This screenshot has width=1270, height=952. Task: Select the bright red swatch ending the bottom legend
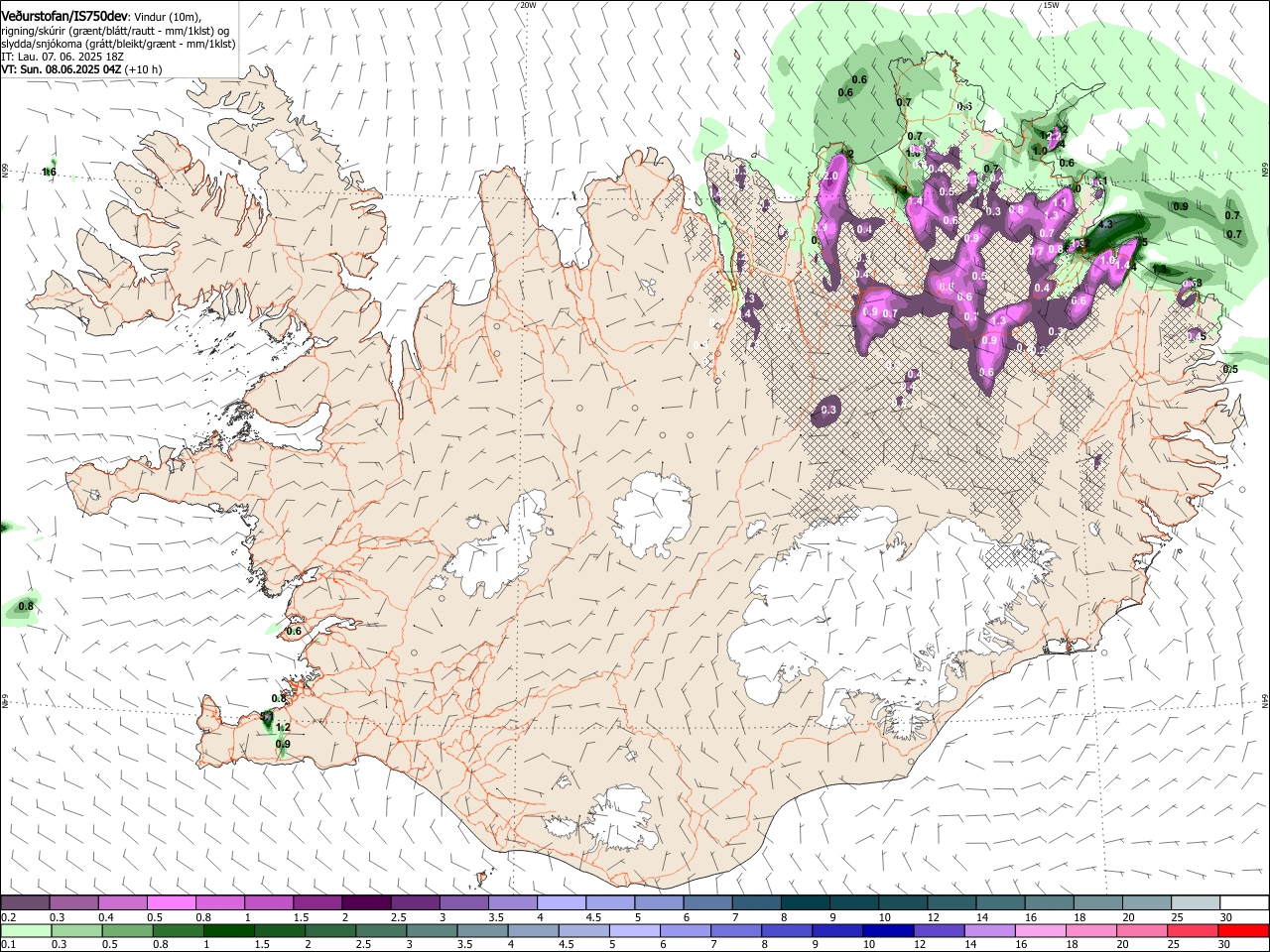point(1242,931)
